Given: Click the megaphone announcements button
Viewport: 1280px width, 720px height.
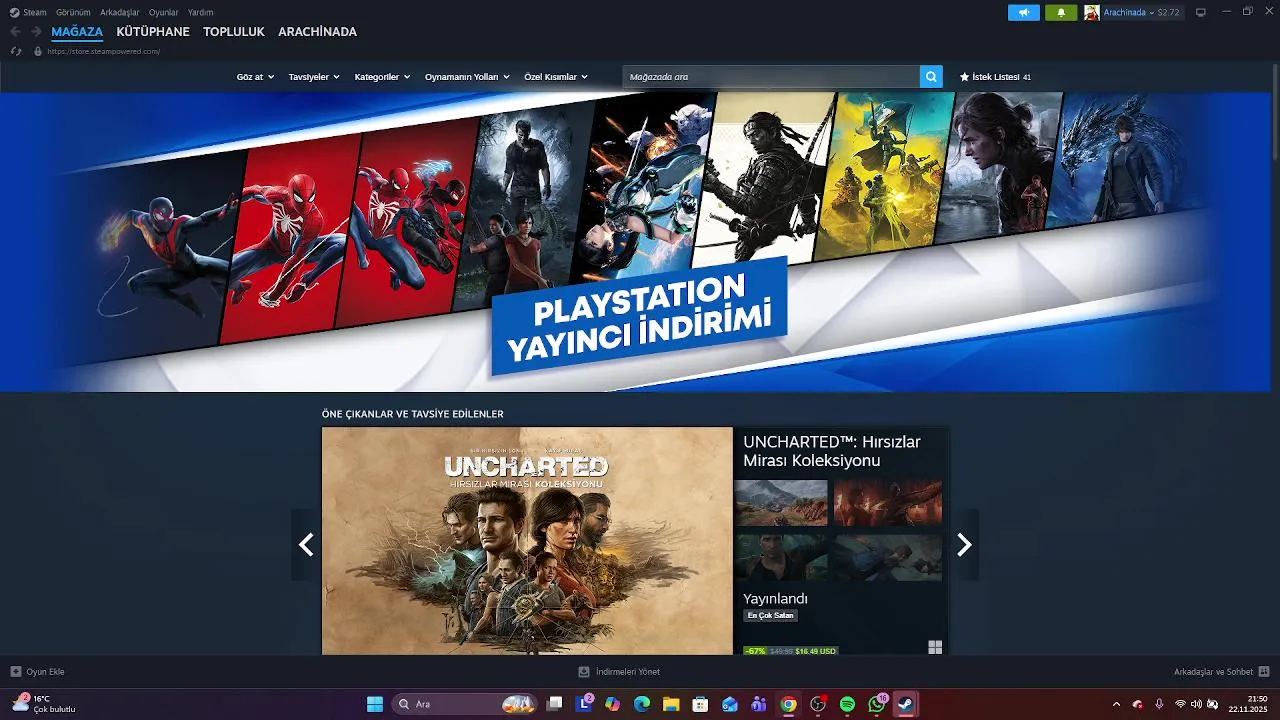Looking at the screenshot, I should click(x=1023, y=12).
